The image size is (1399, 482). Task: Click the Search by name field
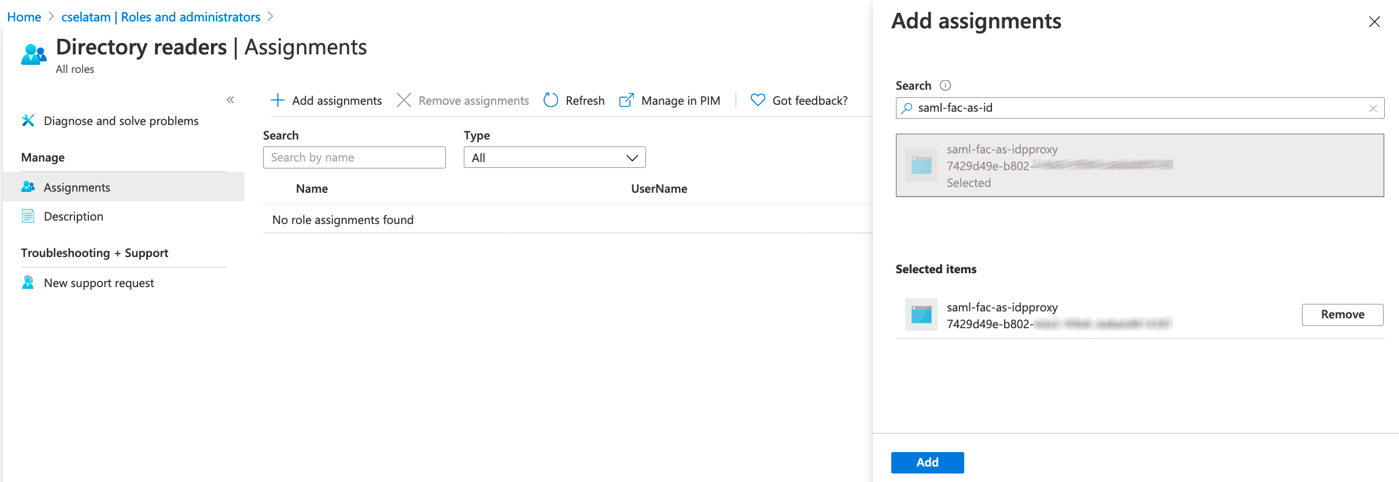point(354,158)
